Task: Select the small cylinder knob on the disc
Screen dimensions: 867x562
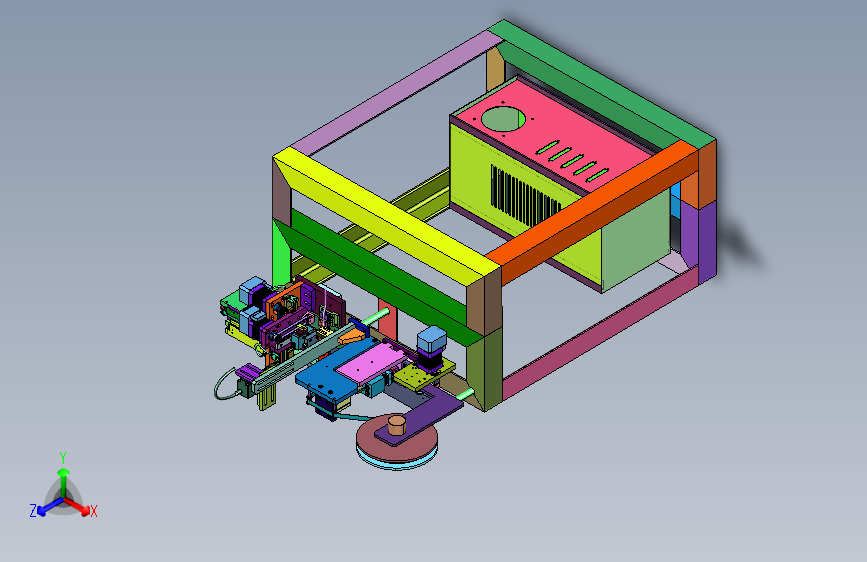Action: [396, 425]
